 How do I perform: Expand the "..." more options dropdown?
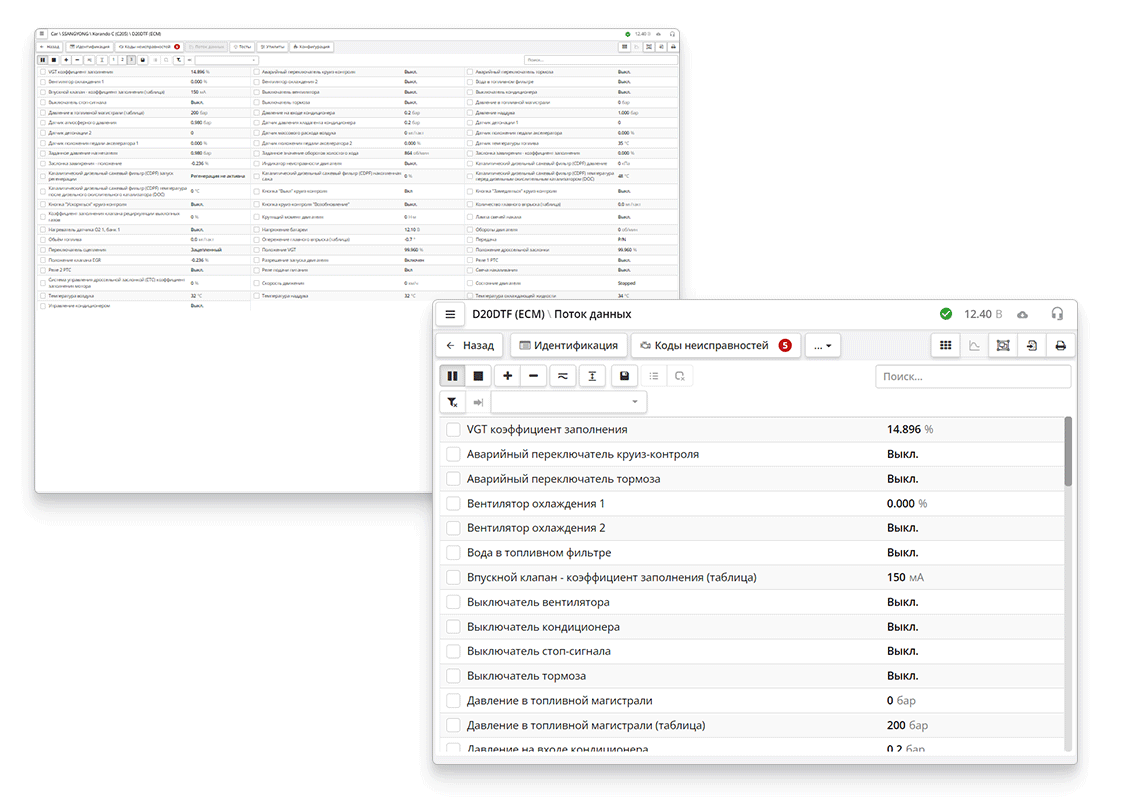coord(823,345)
